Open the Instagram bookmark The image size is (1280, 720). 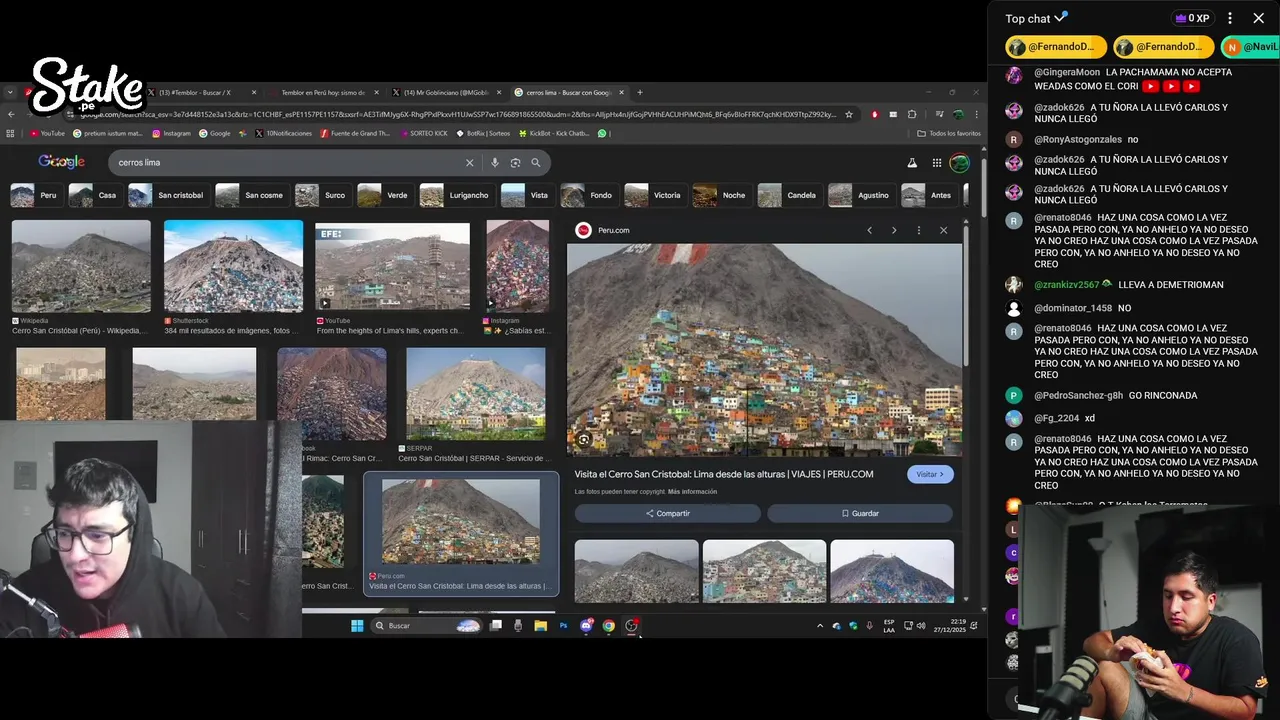[171, 133]
